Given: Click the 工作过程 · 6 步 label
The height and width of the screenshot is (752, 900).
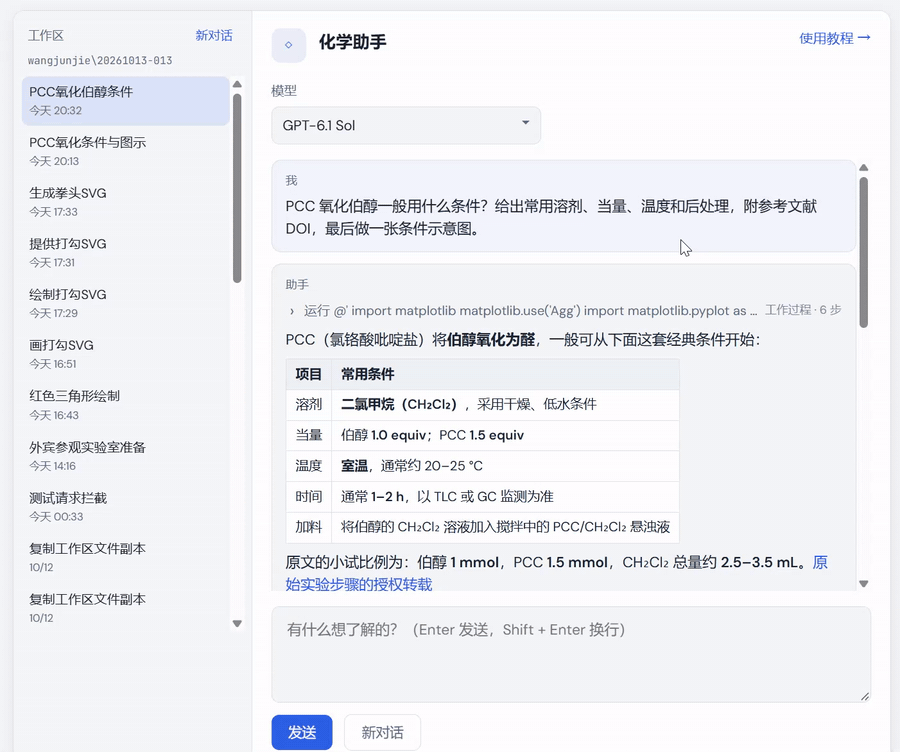Looking at the screenshot, I should 803,310.
